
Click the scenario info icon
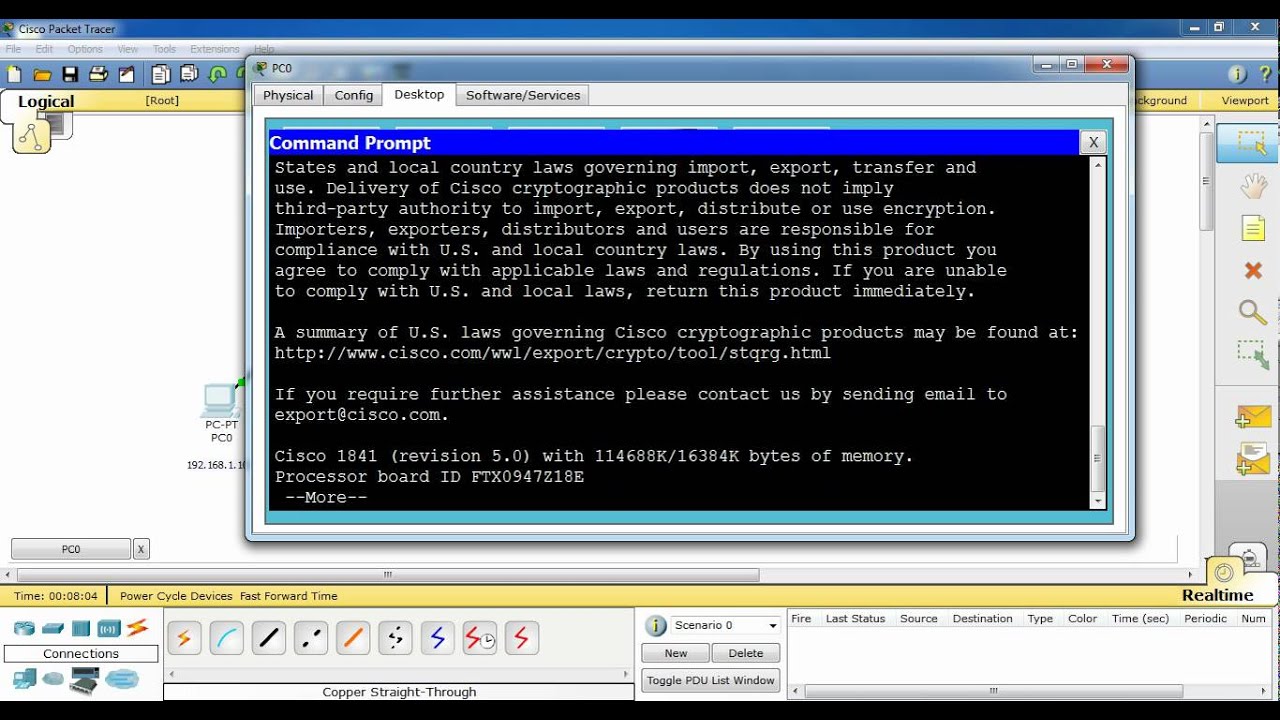point(656,626)
